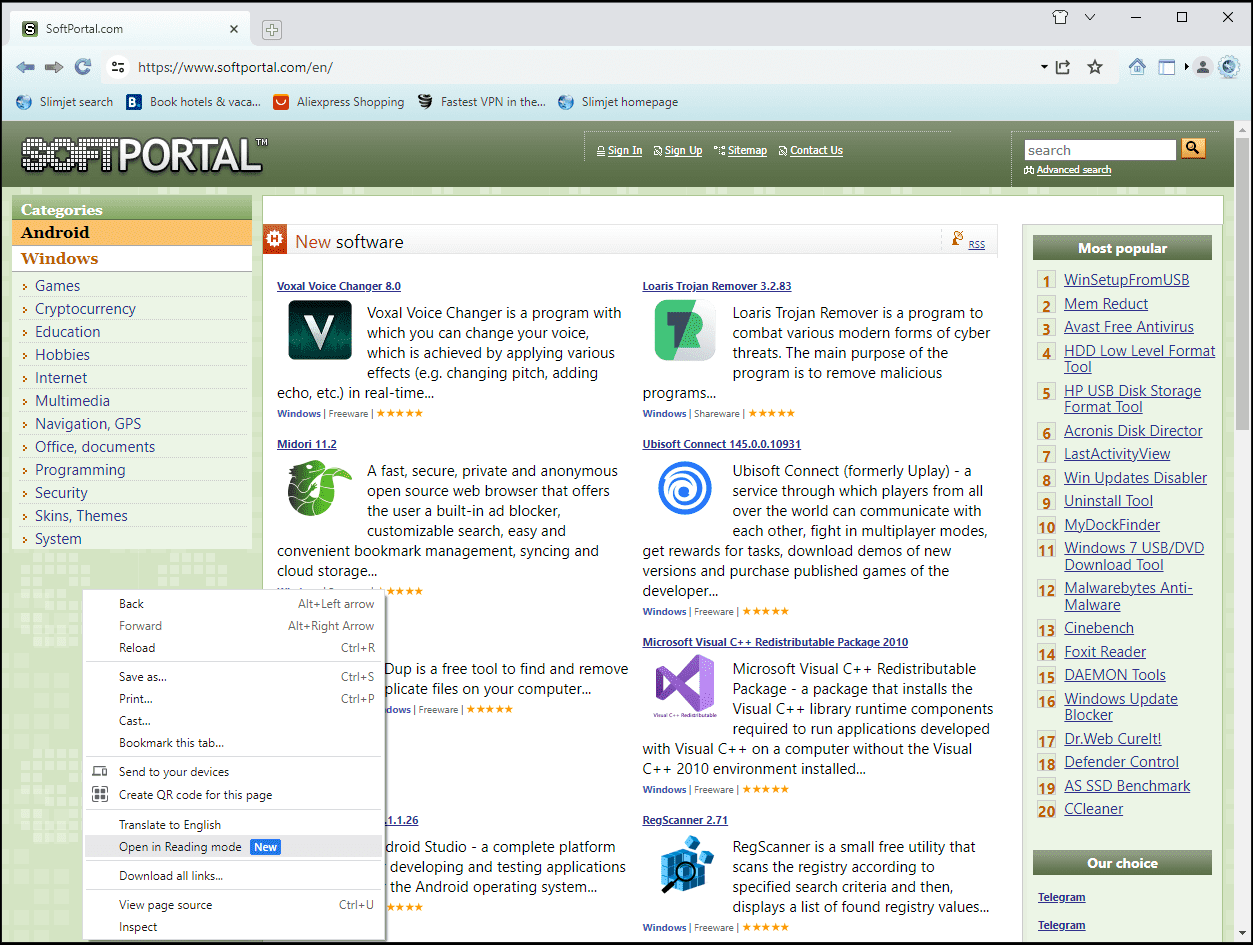Open the Slimjet search bookmark

tap(66, 102)
